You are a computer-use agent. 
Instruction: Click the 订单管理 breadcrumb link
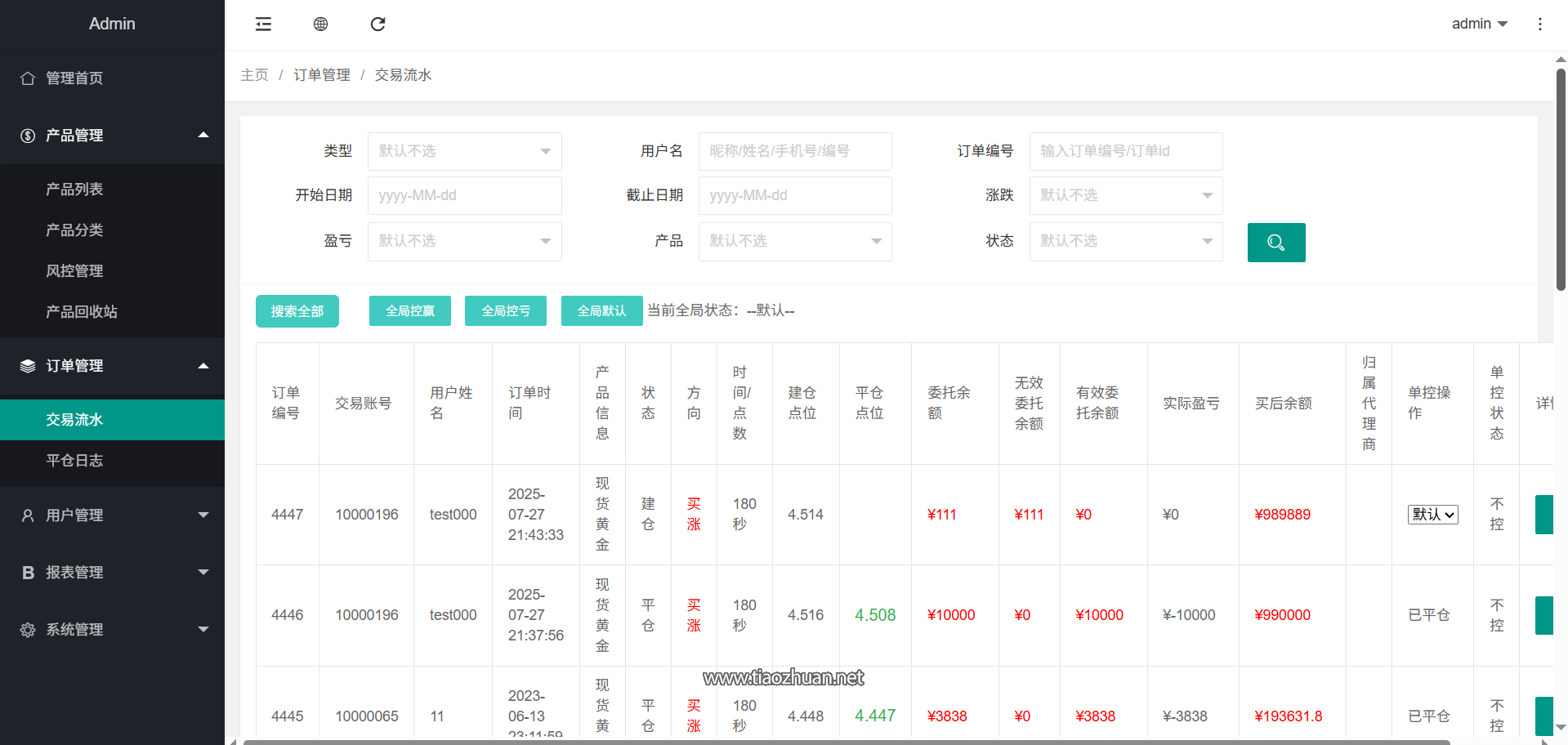[x=322, y=75]
